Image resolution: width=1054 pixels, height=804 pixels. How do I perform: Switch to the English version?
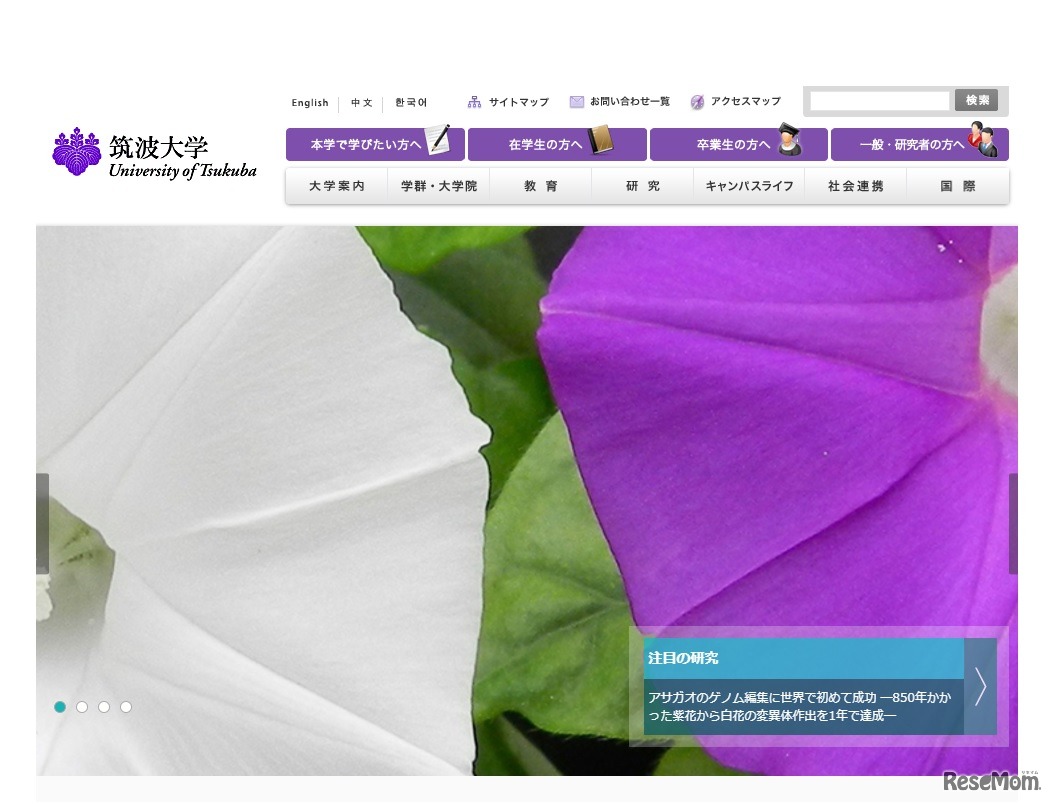[310, 102]
